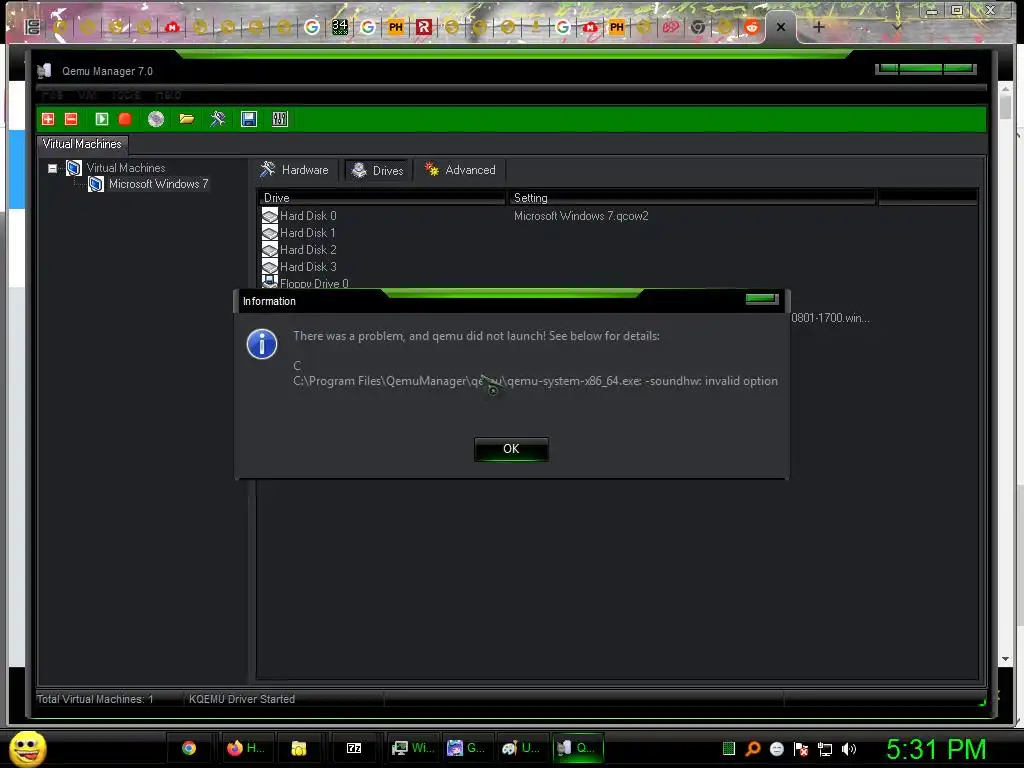This screenshot has width=1024, height=768.
Task: Close the active browser tab
Action: 780,27
